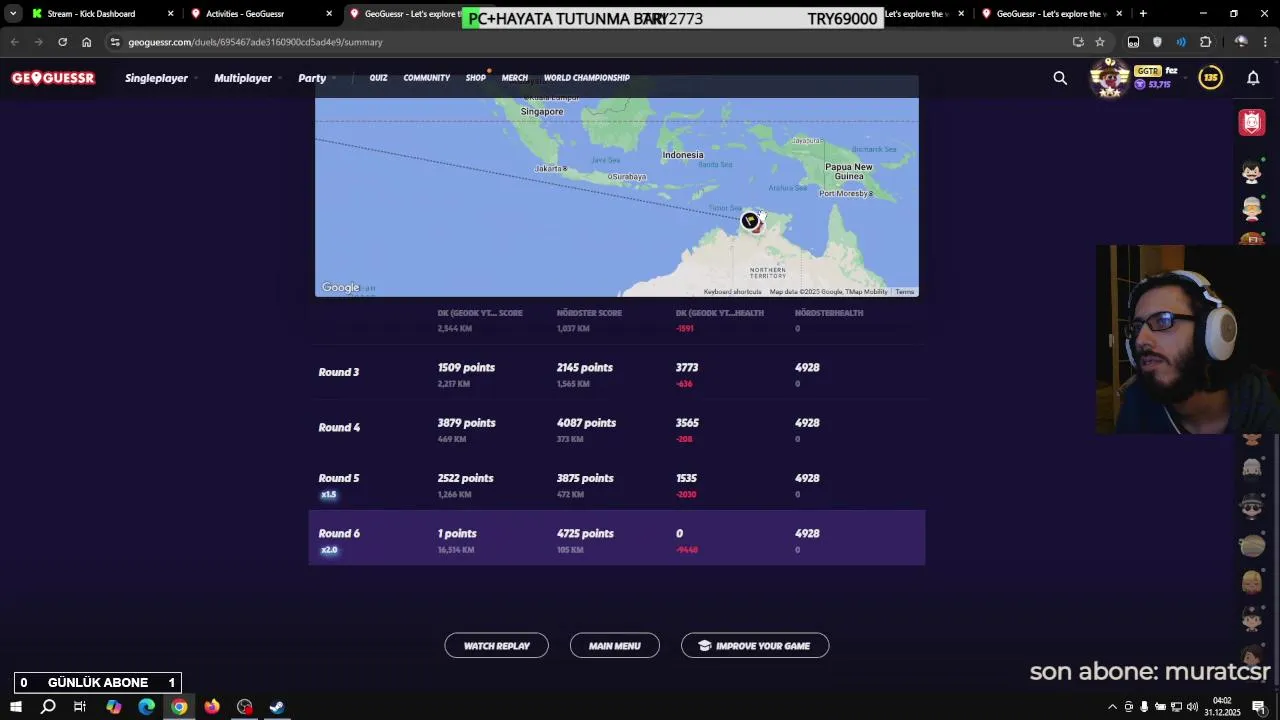Click the microphone tray icon
Viewport: 1280px width, 720px height.
point(1144,707)
